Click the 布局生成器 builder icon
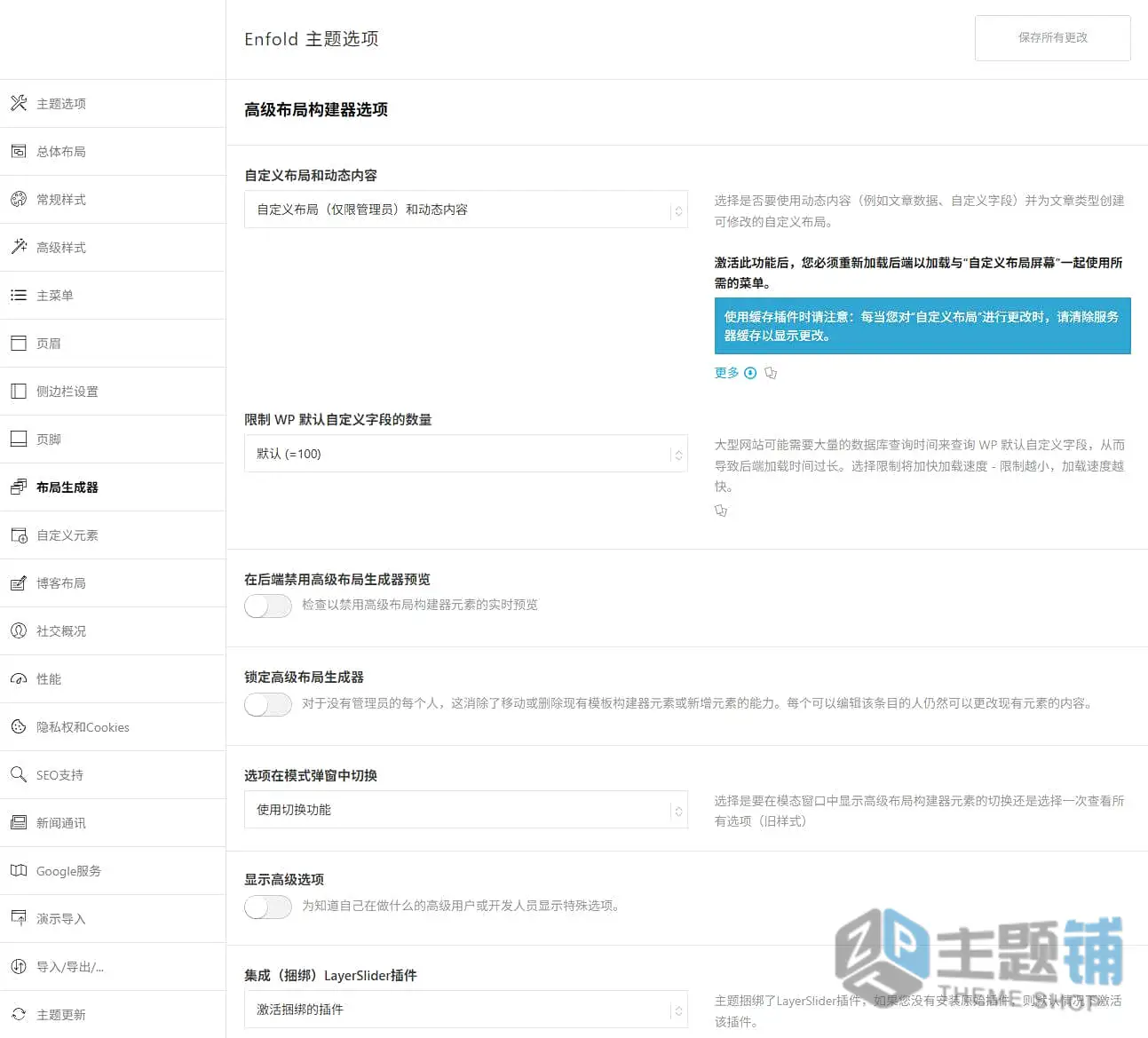Screen dimensions: 1148x1038 coord(19,487)
